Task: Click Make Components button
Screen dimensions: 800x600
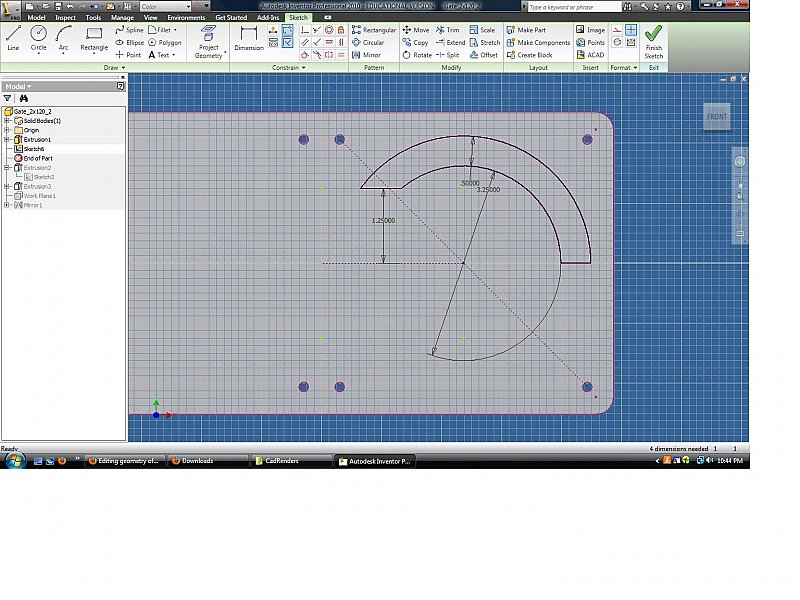Action: (538, 42)
